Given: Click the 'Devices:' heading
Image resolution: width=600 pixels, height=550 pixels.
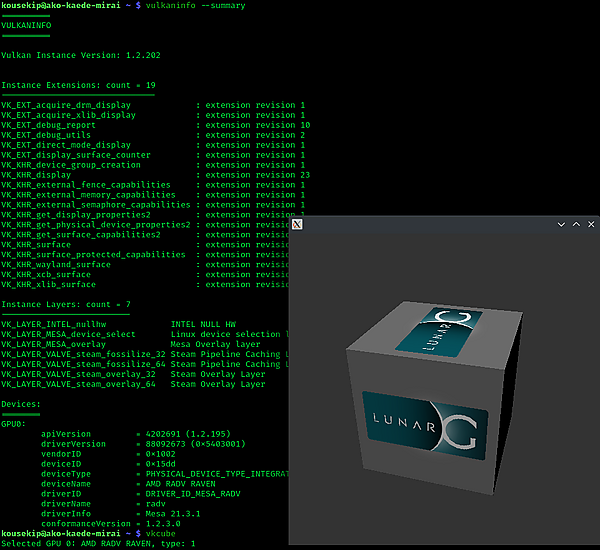Looking at the screenshot, I should [x=21, y=404].
